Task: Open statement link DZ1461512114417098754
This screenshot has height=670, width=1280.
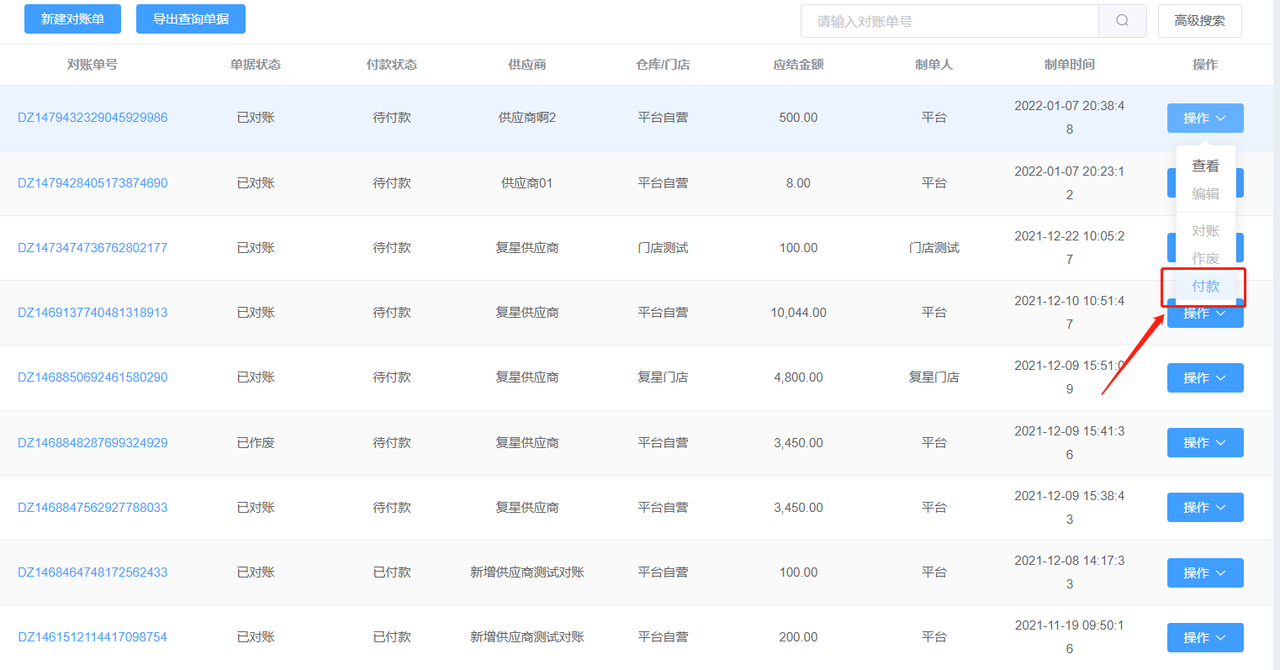Action: [x=93, y=638]
